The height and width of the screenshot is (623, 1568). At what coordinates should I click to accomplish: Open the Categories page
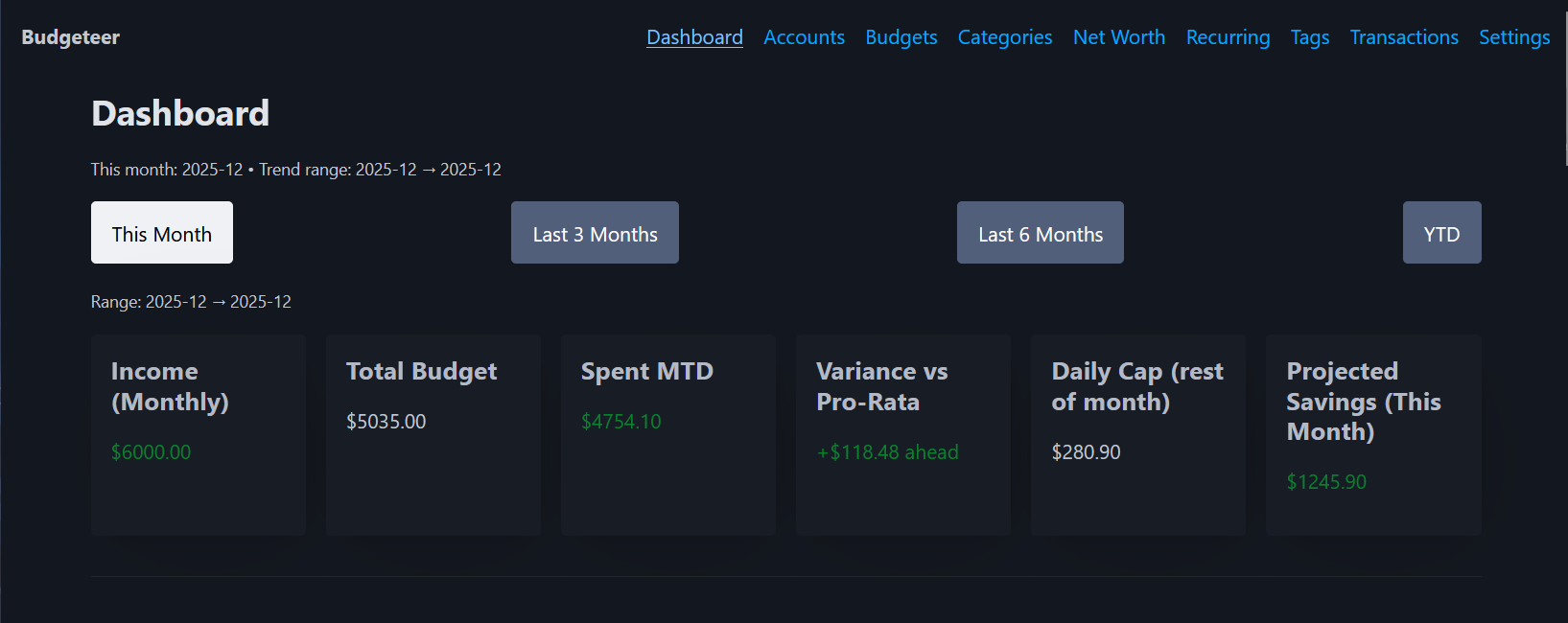tap(1004, 37)
